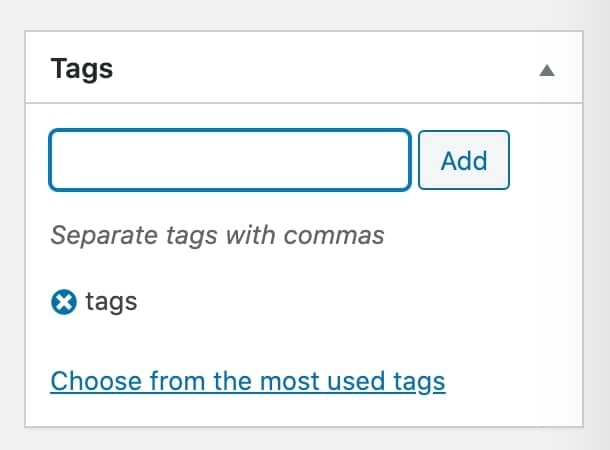The image size is (610, 450).
Task: Click the Separate tags with commas hint
Action: [x=217, y=236]
